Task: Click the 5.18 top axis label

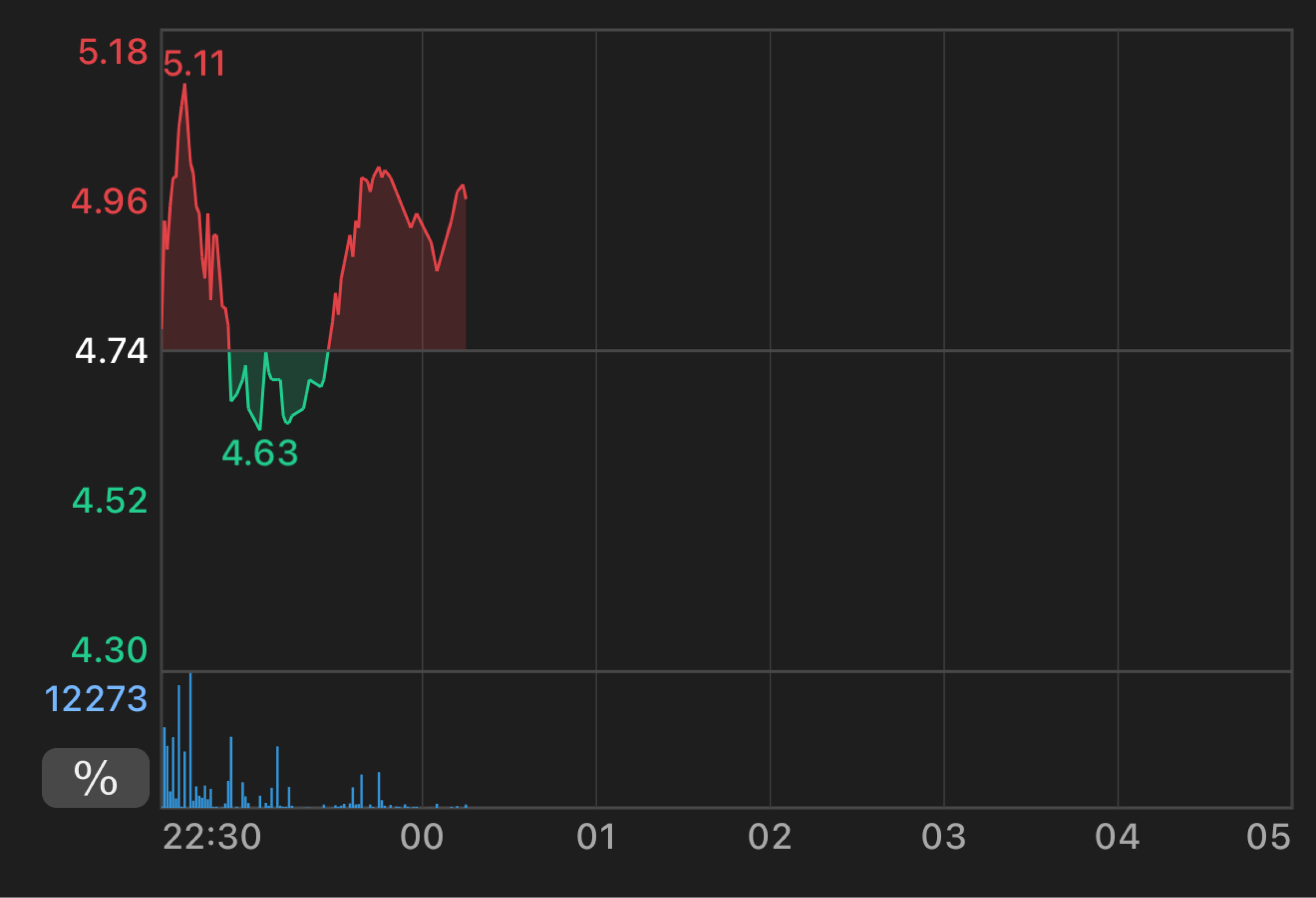Action: point(113,52)
